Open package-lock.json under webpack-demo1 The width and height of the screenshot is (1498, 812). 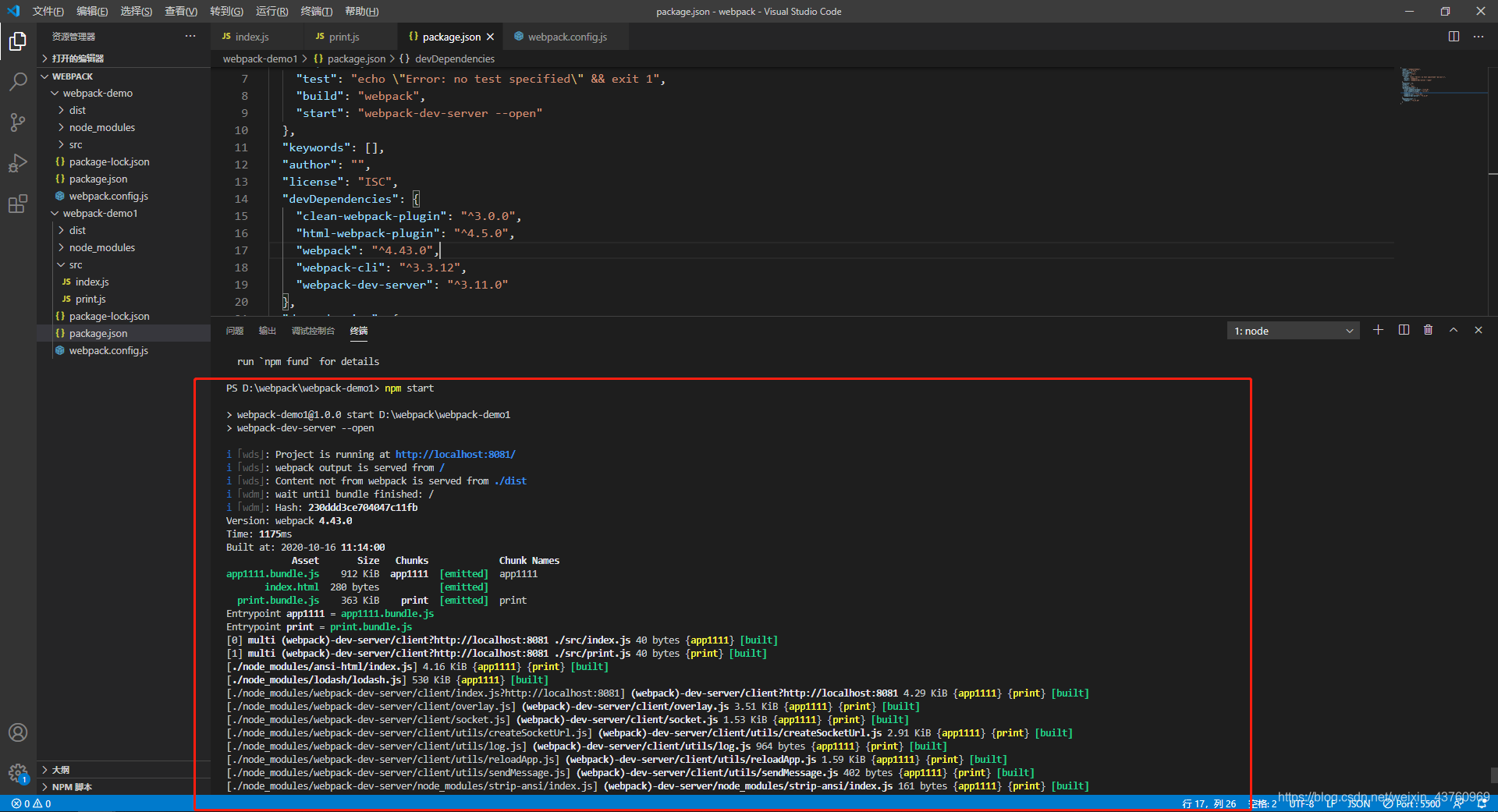click(109, 316)
